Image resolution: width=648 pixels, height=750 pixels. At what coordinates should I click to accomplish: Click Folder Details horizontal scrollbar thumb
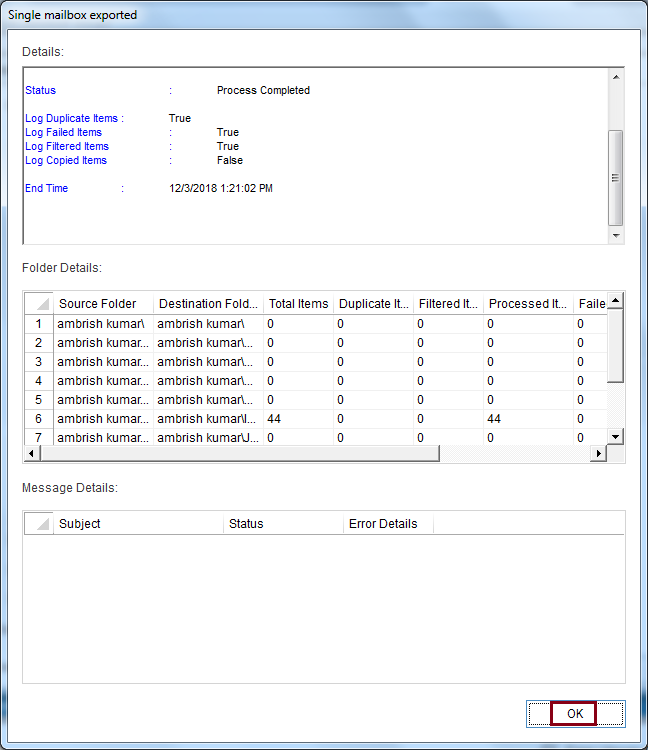240,453
